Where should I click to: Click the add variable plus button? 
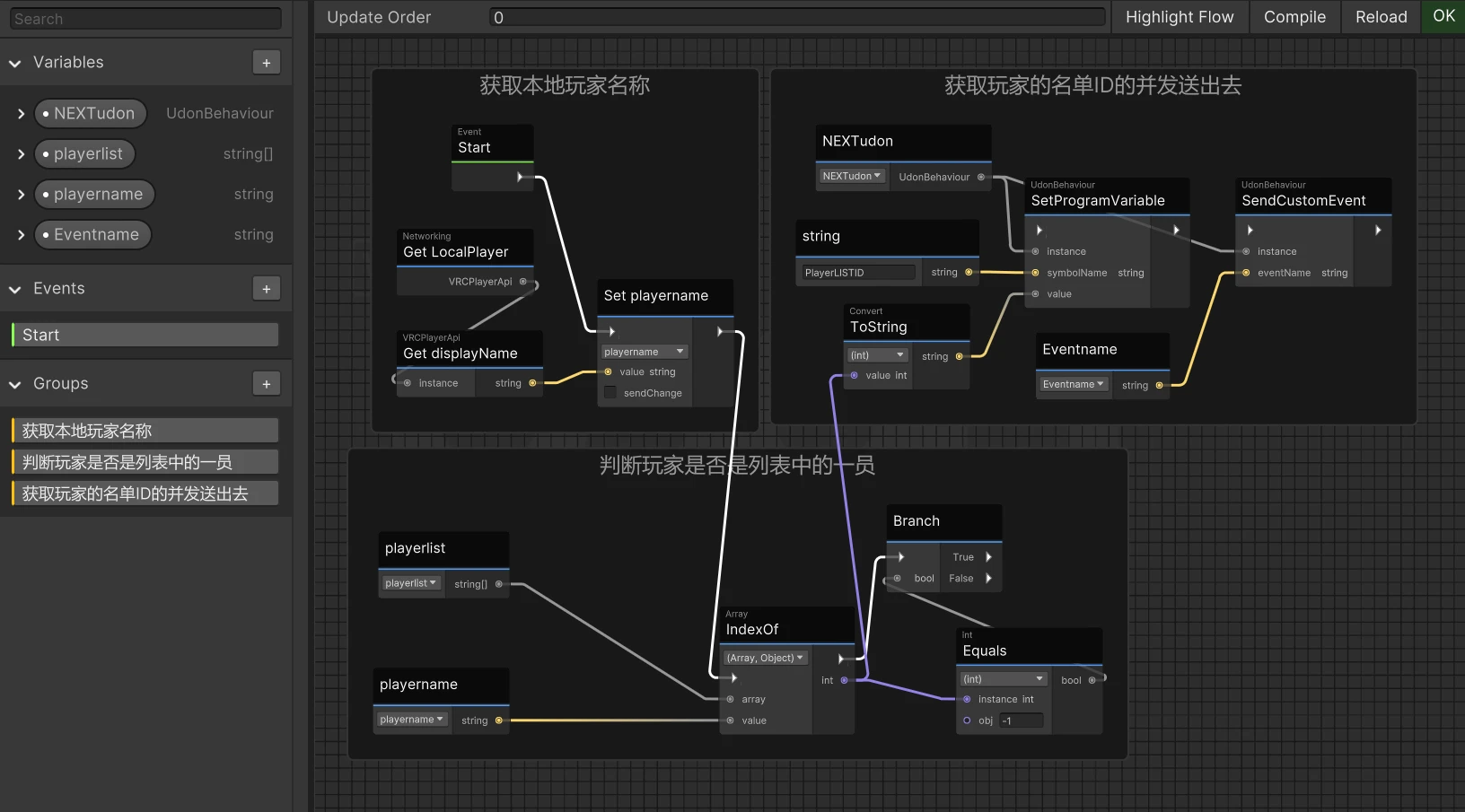266,63
